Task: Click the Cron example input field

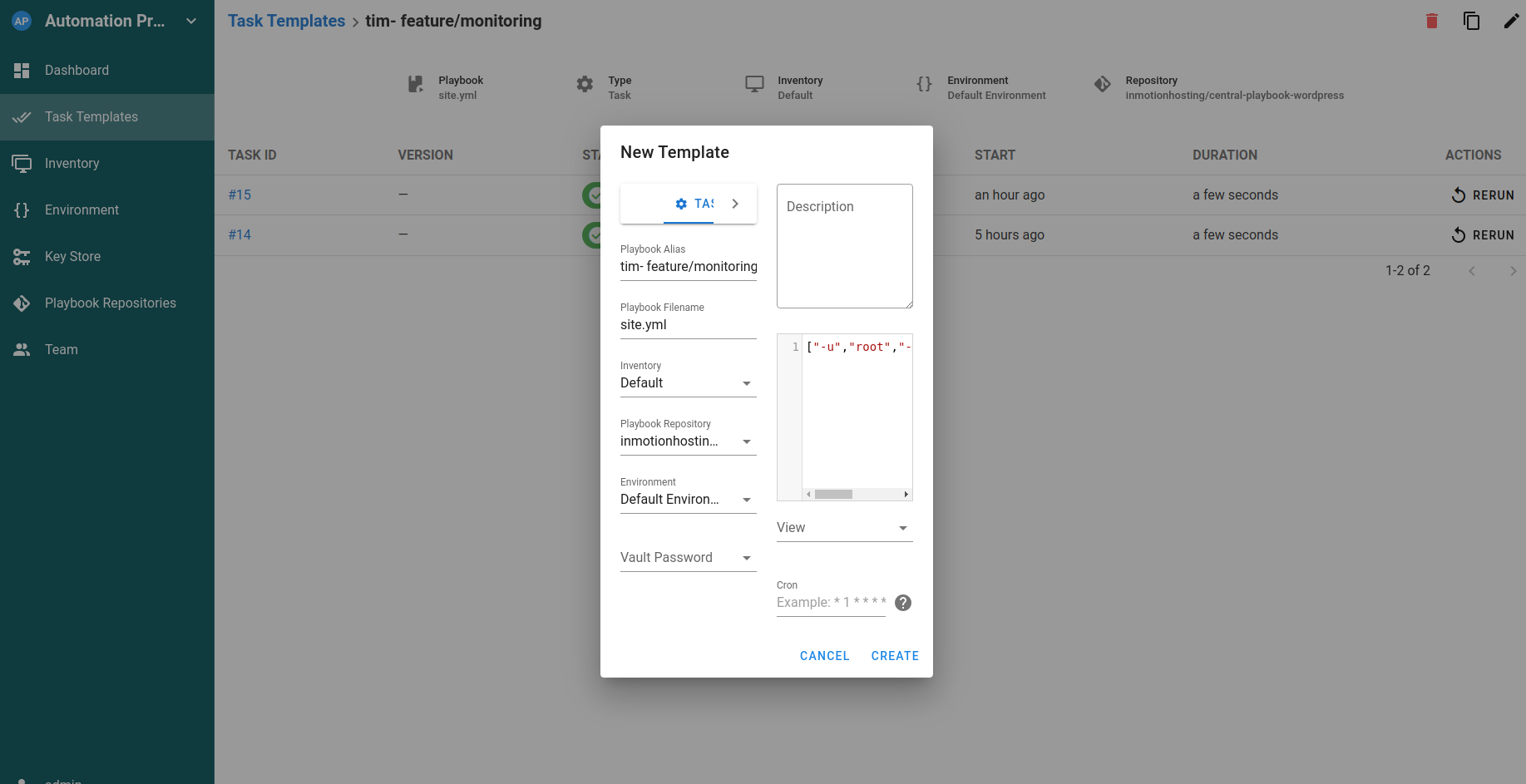Action: [x=830, y=602]
